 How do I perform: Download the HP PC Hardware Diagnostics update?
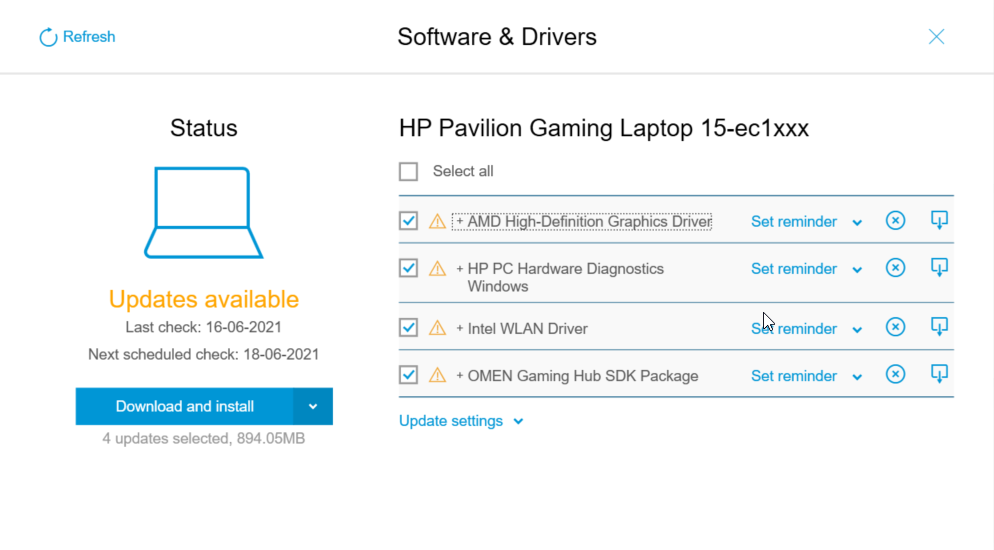pyautogui.click(x=939, y=267)
